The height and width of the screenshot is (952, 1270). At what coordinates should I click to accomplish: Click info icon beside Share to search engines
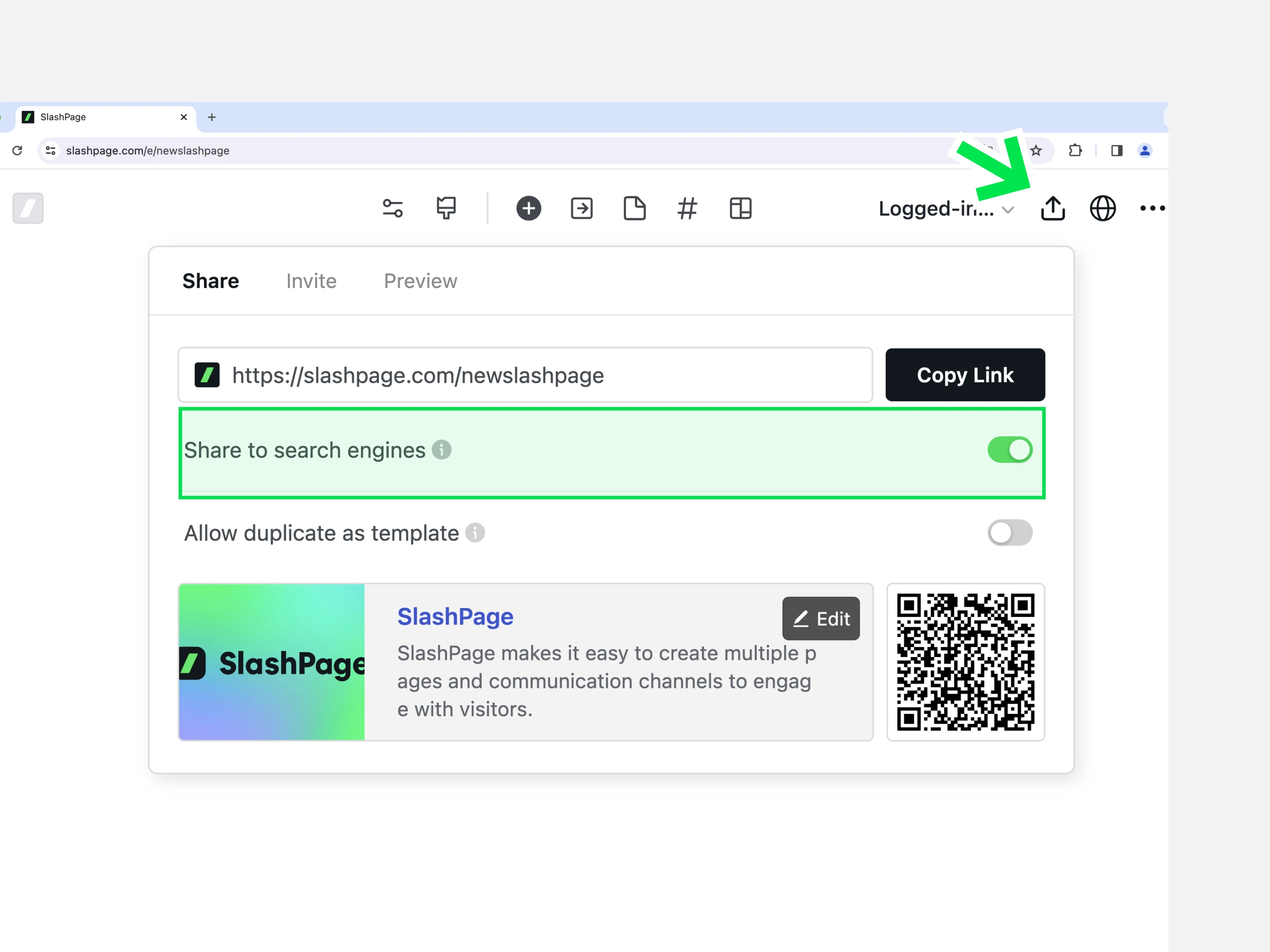(442, 450)
